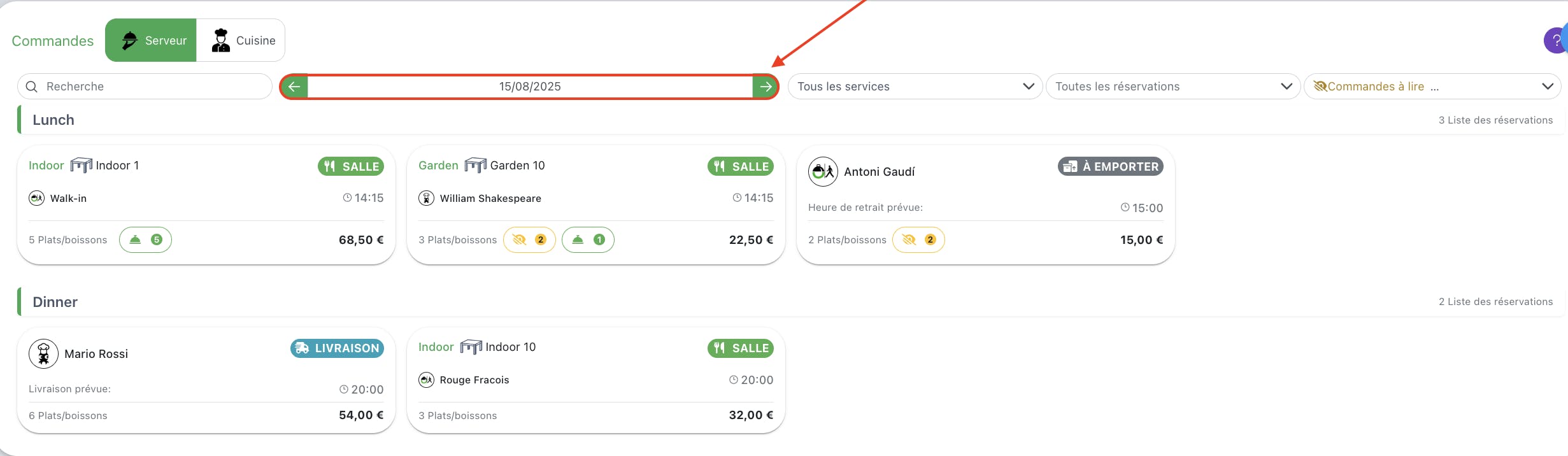Click Antoni Gaudí's takeaway avatar icon
Image resolution: width=1568 pixels, height=456 pixels.
tap(823, 171)
